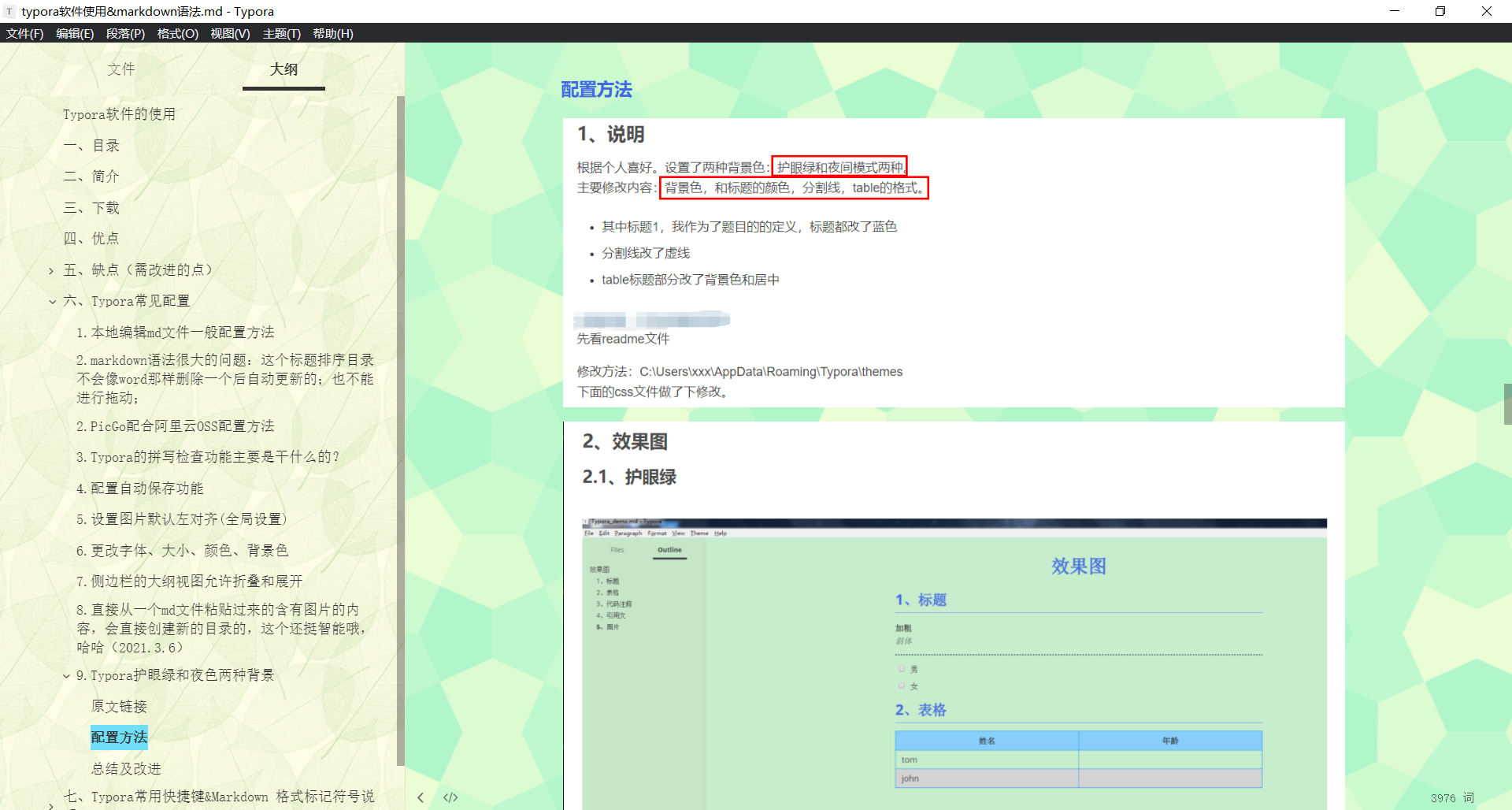The width and height of the screenshot is (1512, 810).
Task: Open 2.PicGo配合阿里云OSS配置方法 outline item
Action: (176, 426)
